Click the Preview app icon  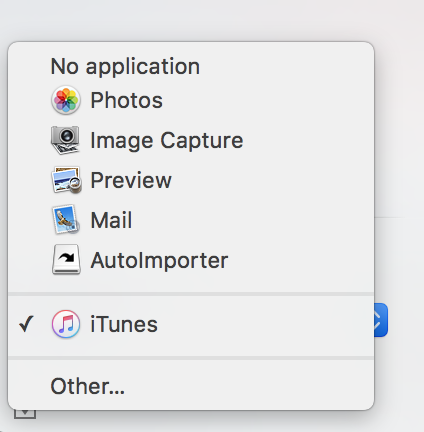[66, 180]
